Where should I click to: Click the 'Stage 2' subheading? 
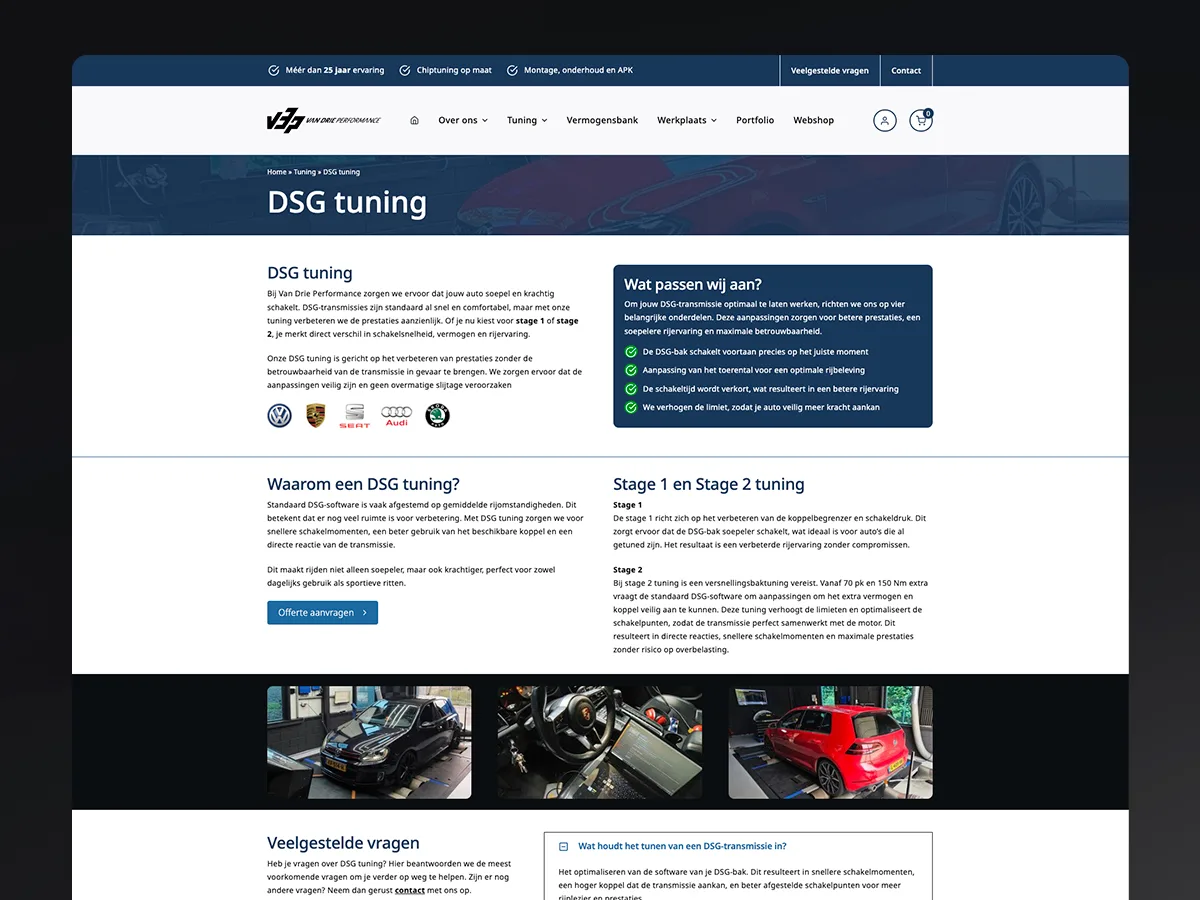tap(628, 570)
